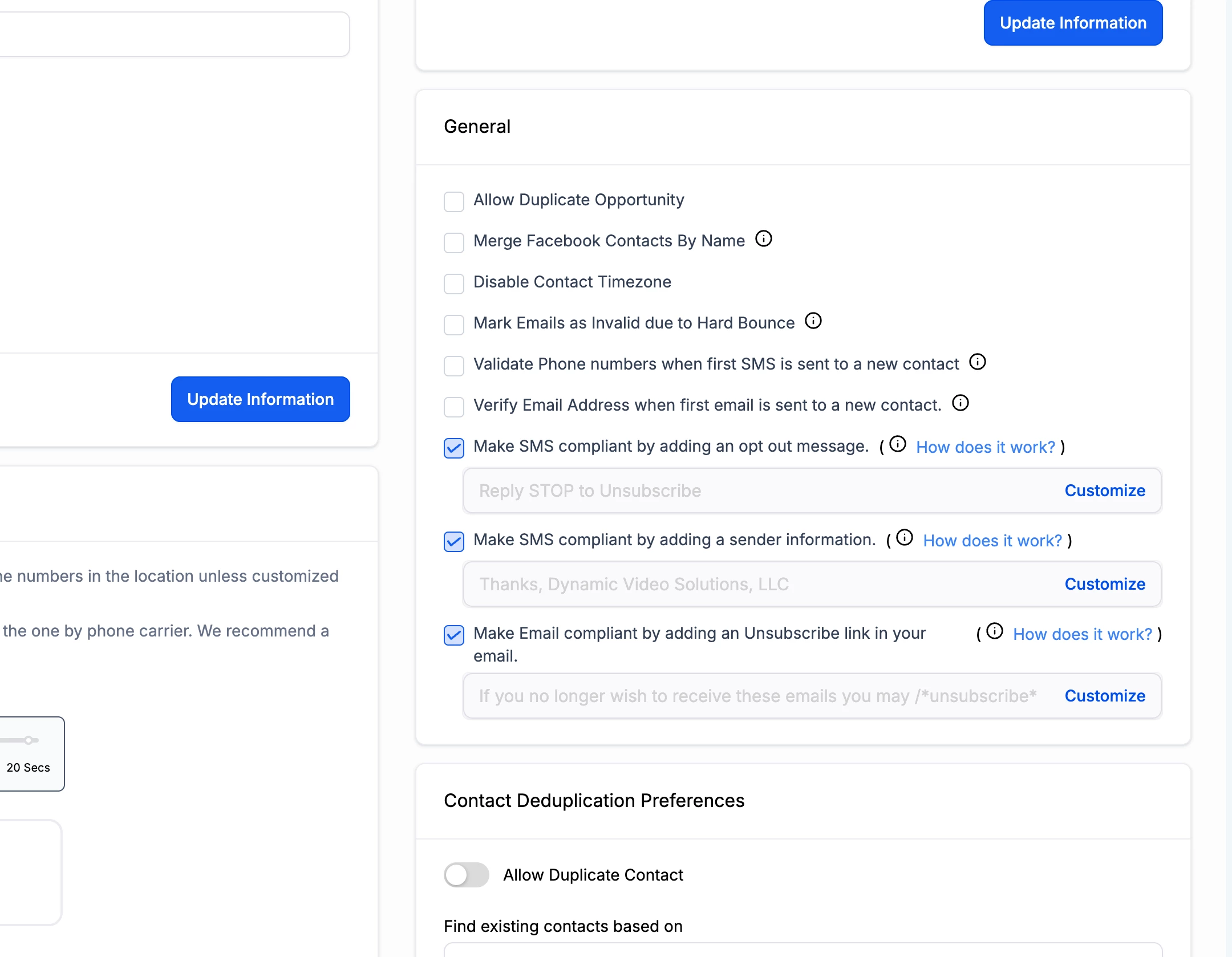1232x957 pixels.
Task: Customize the Thanks, Dynamic Video Solutions message
Action: pos(1104,584)
